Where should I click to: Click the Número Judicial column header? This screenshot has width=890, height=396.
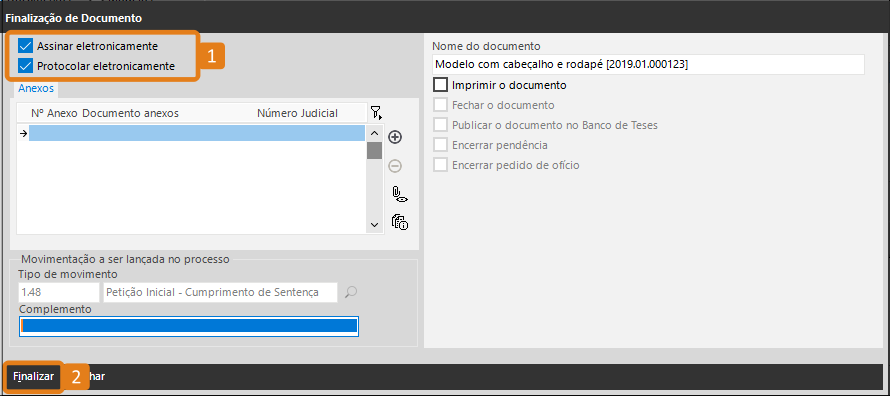coord(297,113)
